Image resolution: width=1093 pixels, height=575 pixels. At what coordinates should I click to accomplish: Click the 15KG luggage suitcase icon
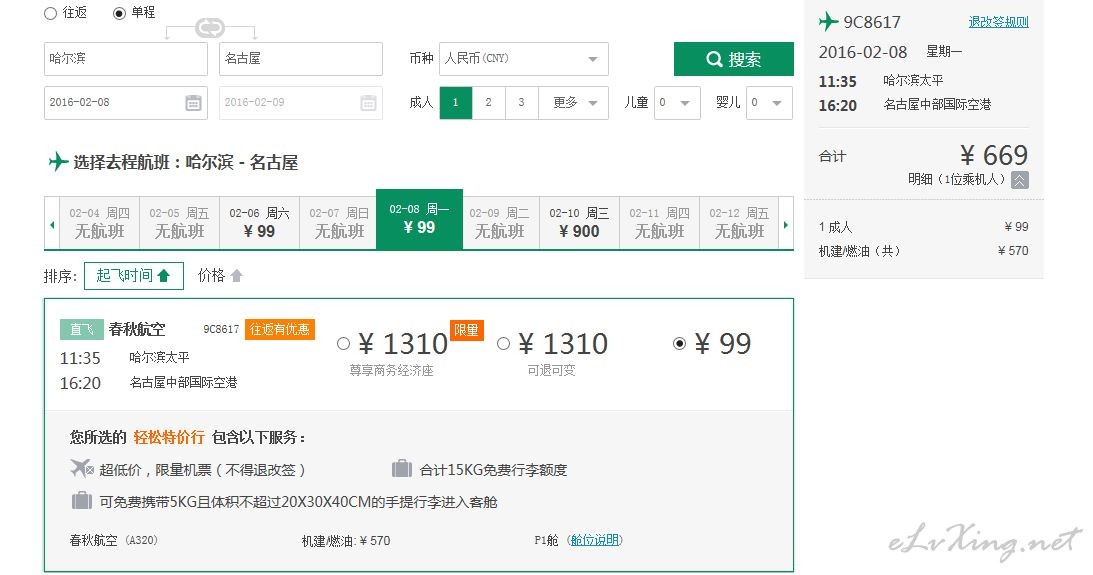[x=402, y=468]
